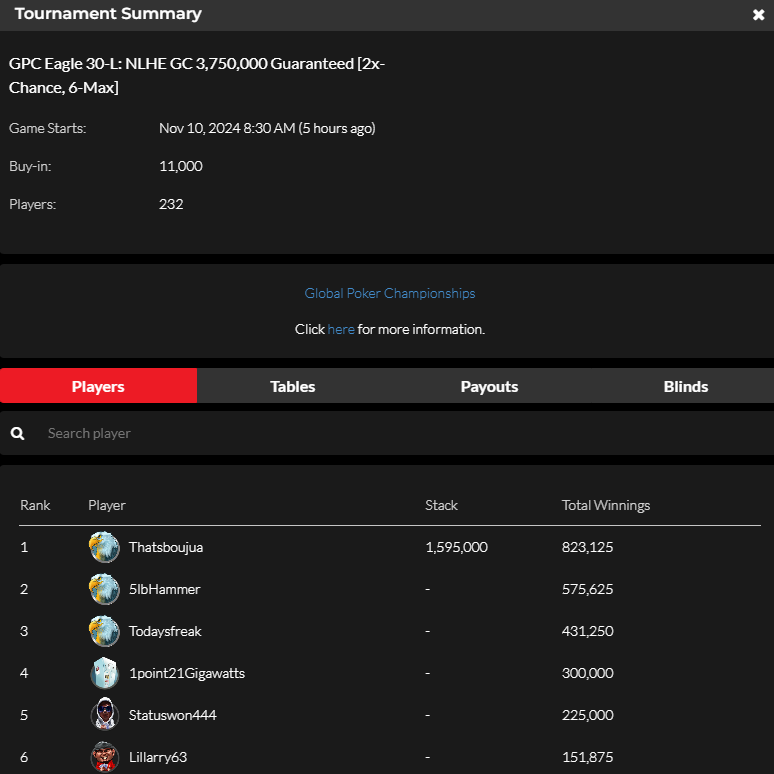The image size is (774, 774).
Task: Click the winnings value 431,250
Action: coord(587,631)
